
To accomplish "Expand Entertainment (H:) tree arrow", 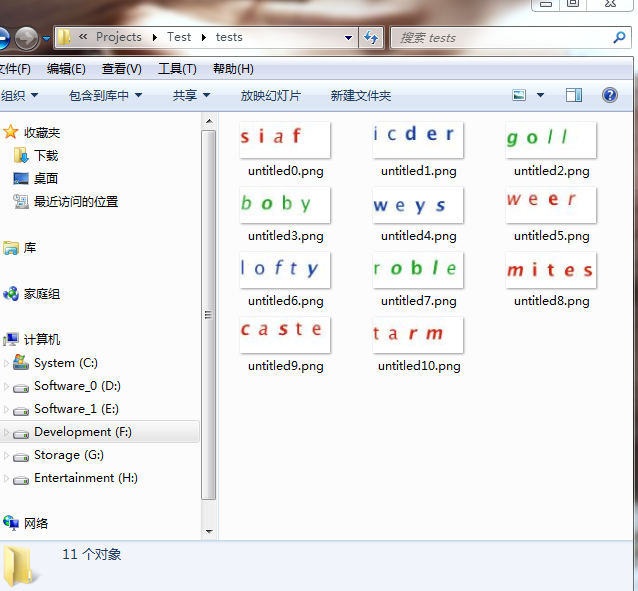I will 6,478.
